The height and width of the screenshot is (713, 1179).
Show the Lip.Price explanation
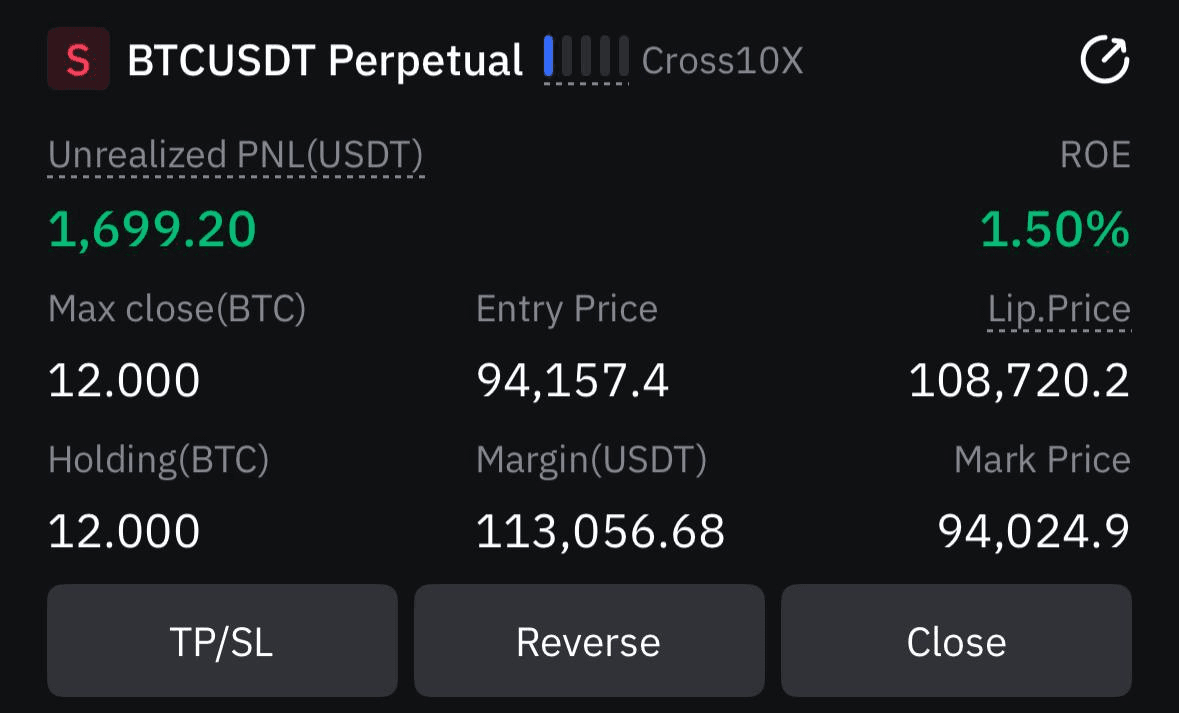tap(1059, 309)
